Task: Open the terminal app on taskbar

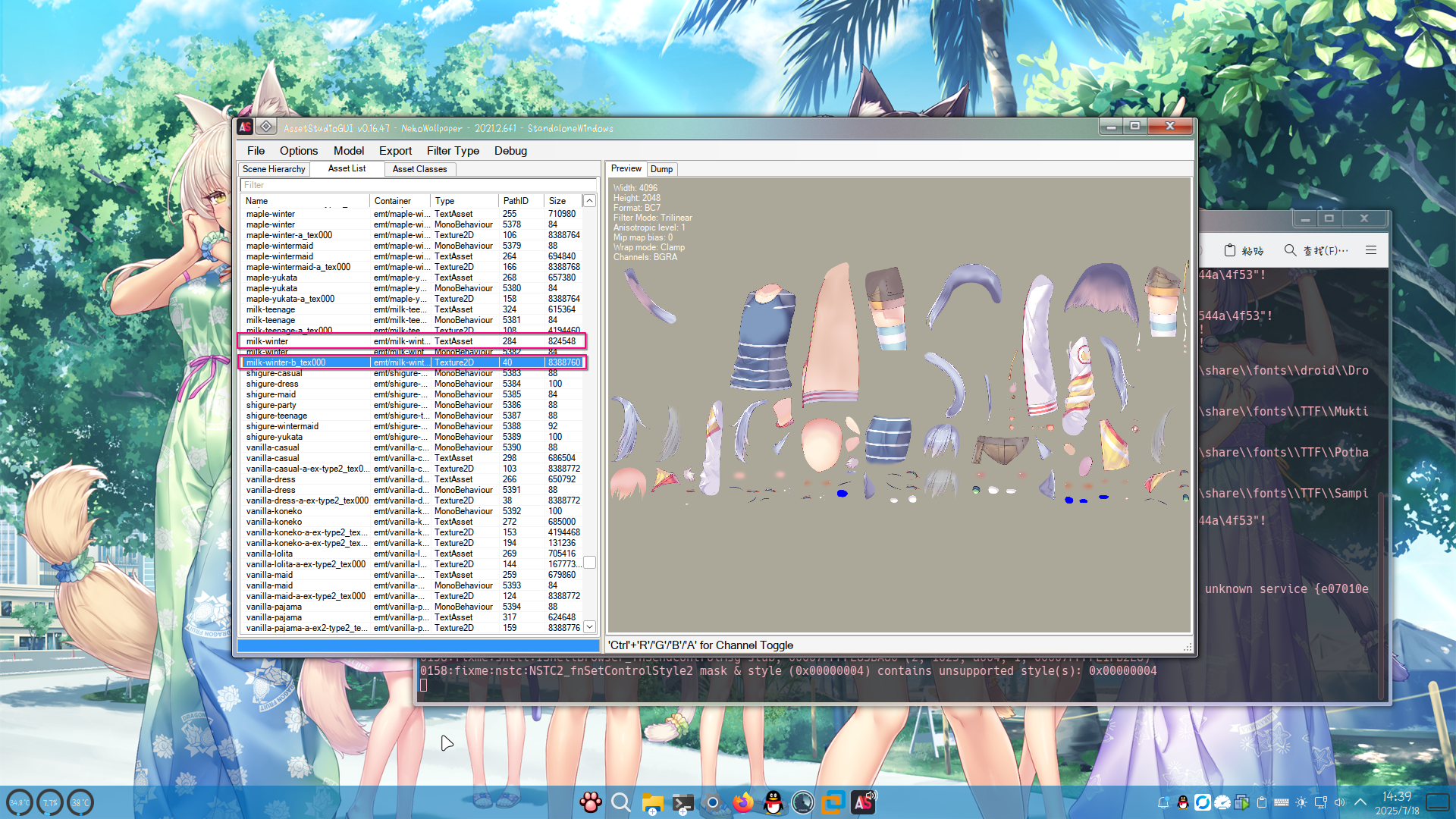Action: 682,802
